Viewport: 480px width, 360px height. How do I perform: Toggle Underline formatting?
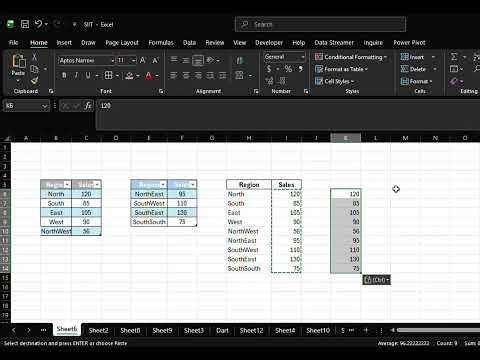(x=88, y=76)
